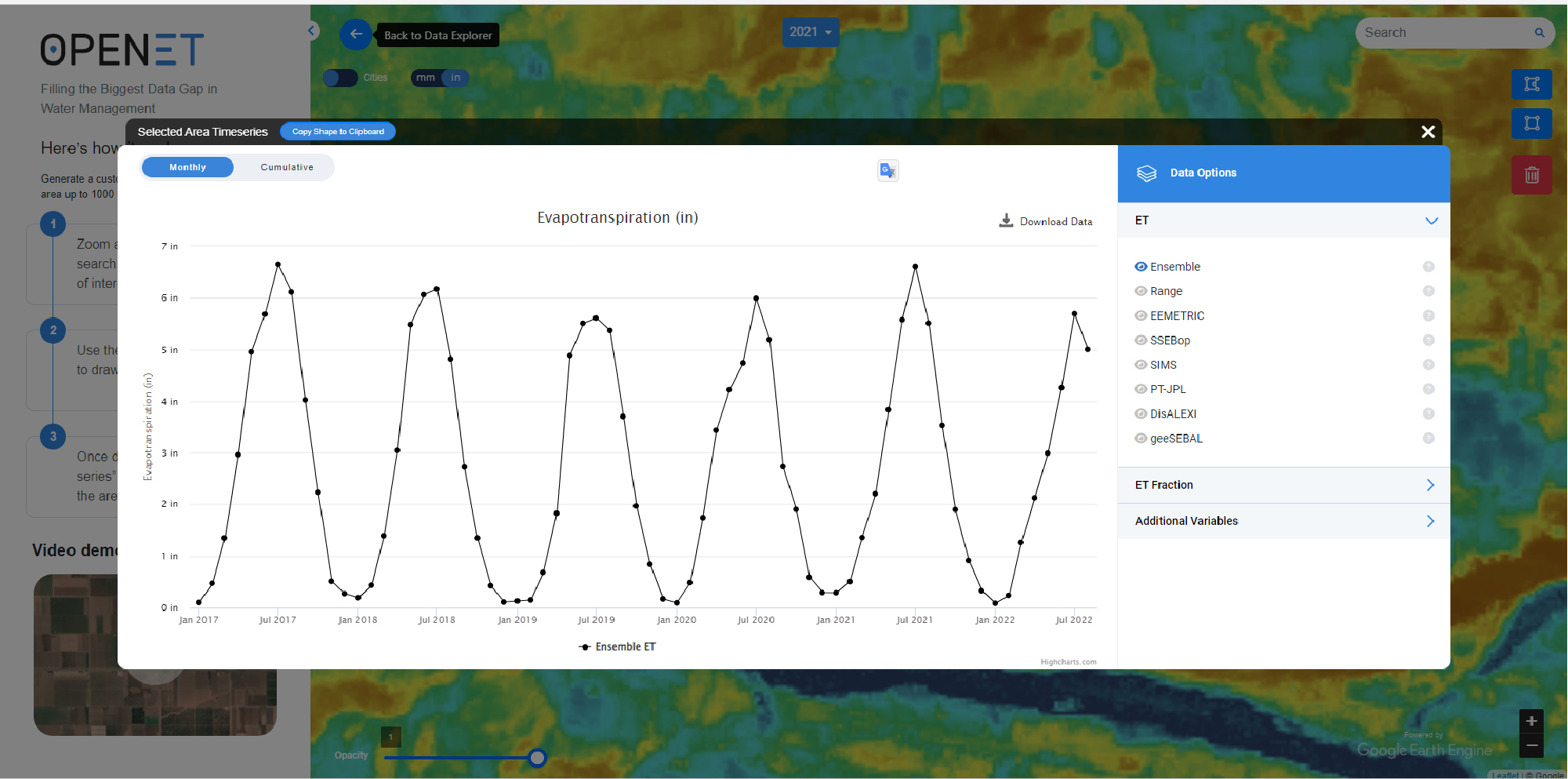Switch units to mm

(x=426, y=78)
